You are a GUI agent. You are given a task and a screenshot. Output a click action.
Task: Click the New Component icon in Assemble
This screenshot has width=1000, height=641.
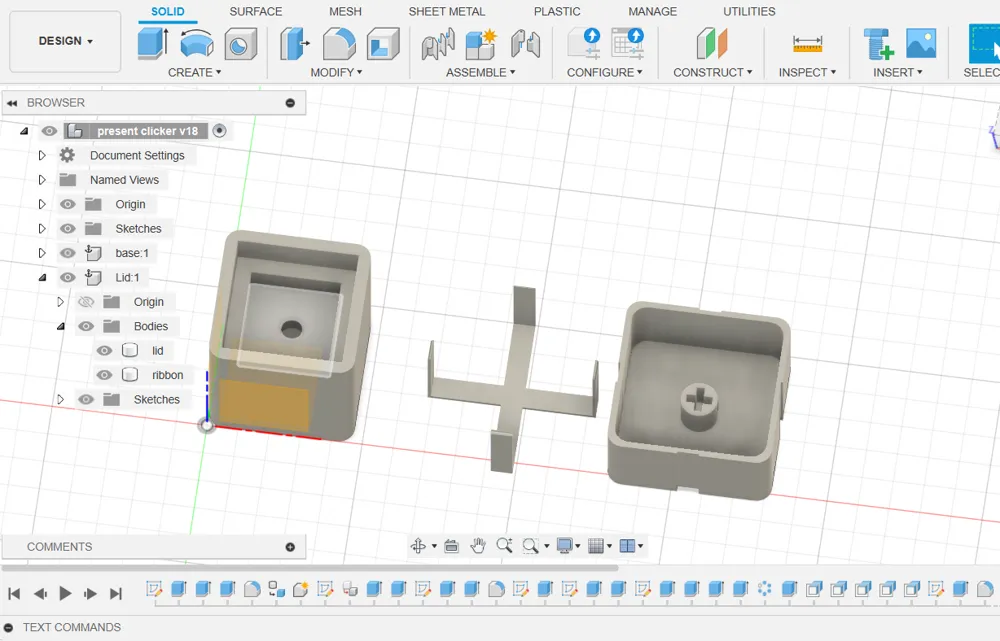tap(481, 44)
